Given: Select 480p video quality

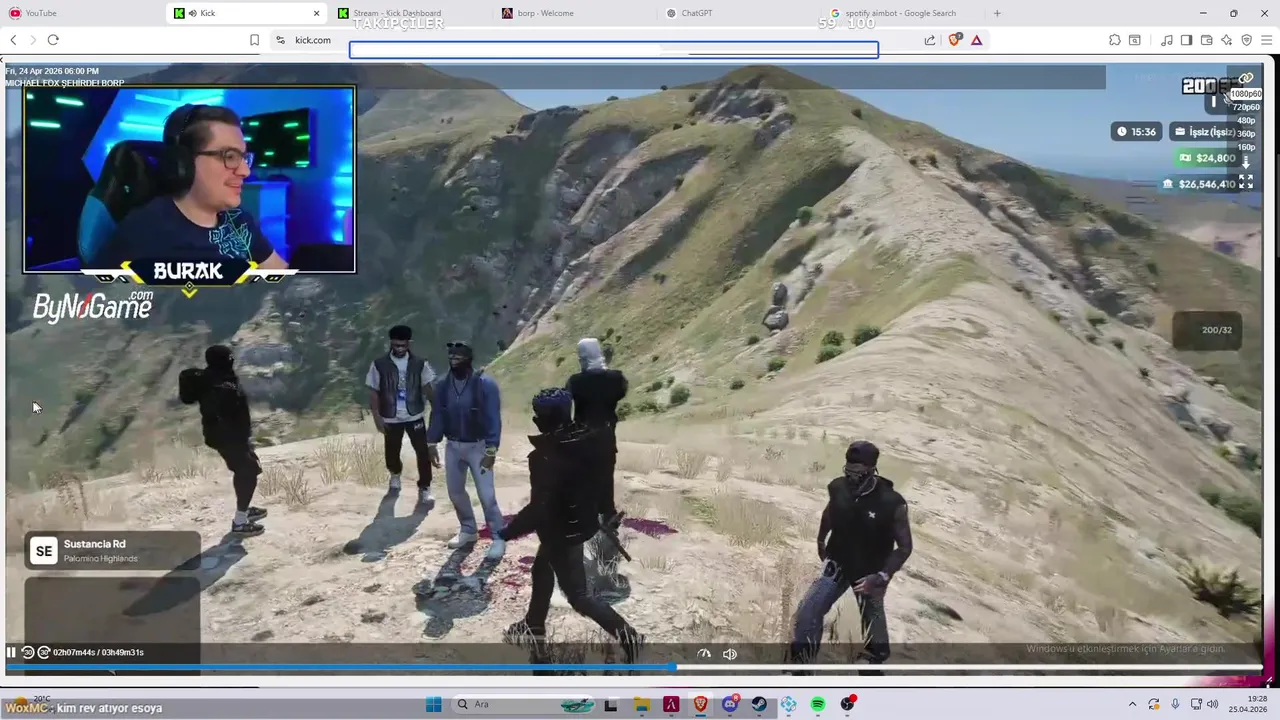Looking at the screenshot, I should point(1246,121).
